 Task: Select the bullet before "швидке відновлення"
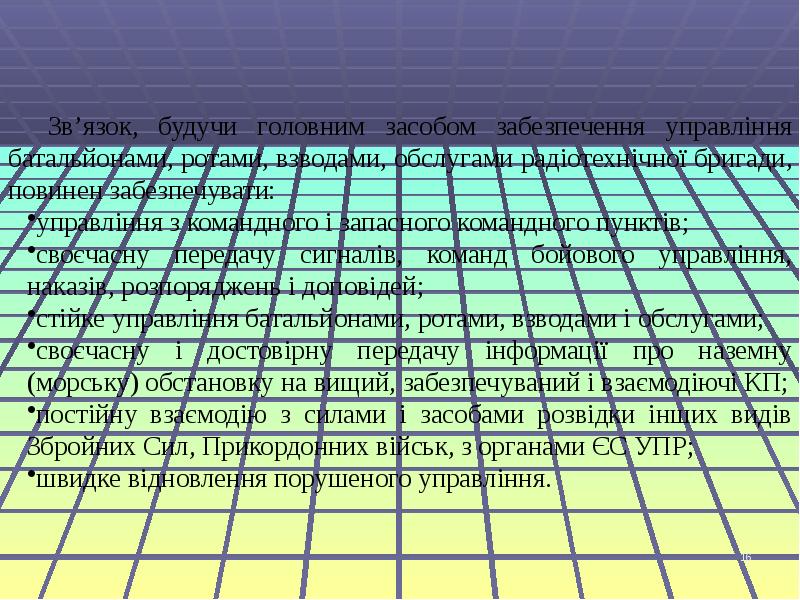[x=29, y=473]
